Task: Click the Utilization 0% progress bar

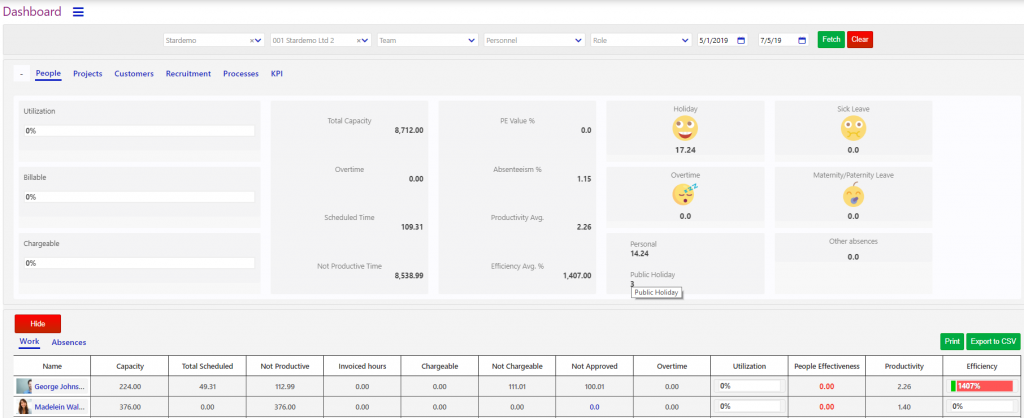Action: click(139, 131)
